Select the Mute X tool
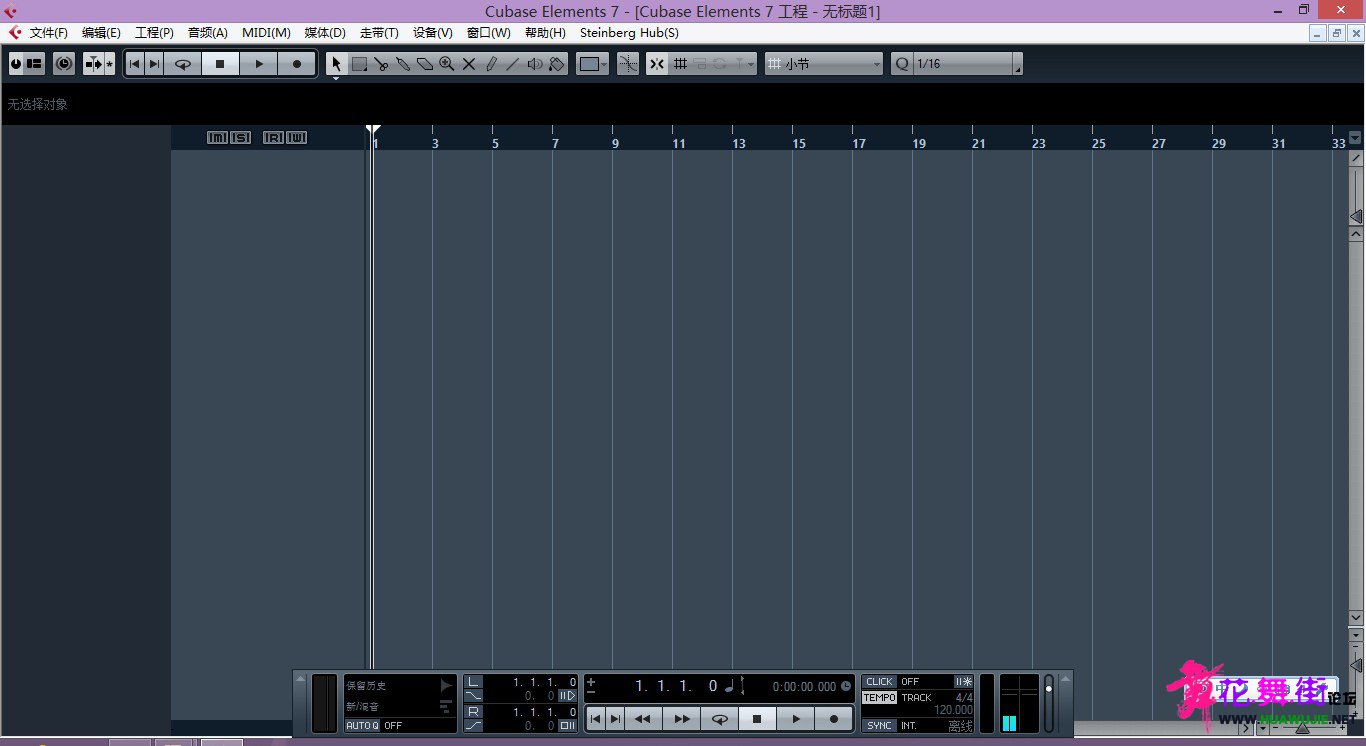 [x=469, y=64]
